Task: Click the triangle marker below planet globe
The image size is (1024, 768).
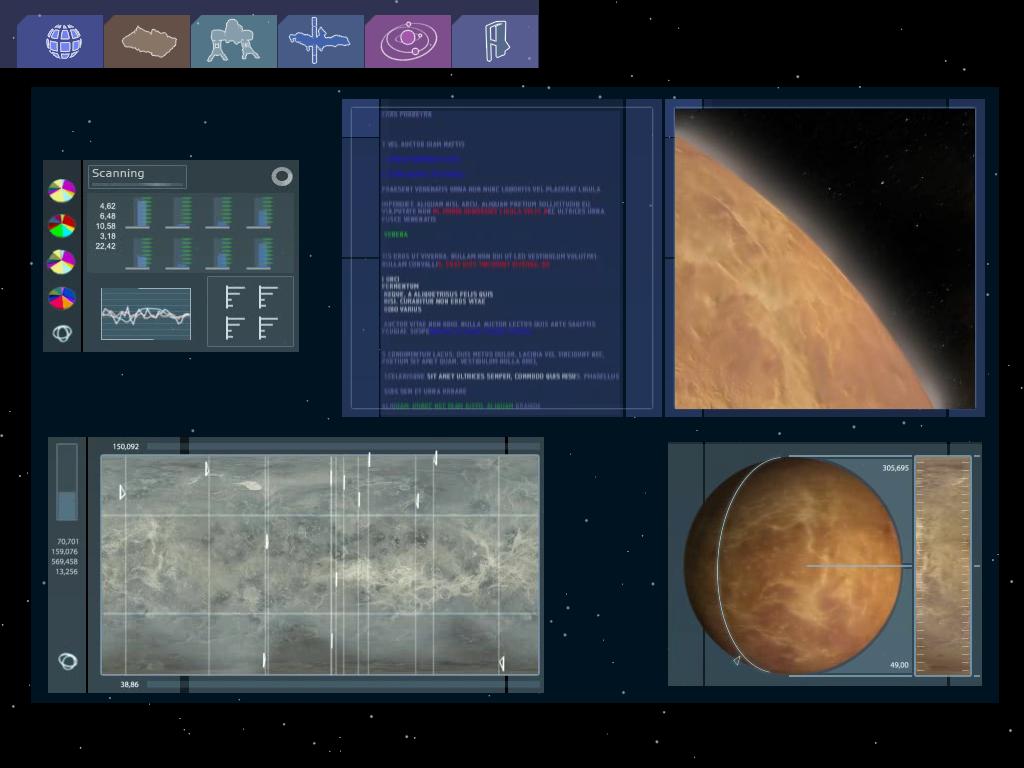Action: coord(737,661)
